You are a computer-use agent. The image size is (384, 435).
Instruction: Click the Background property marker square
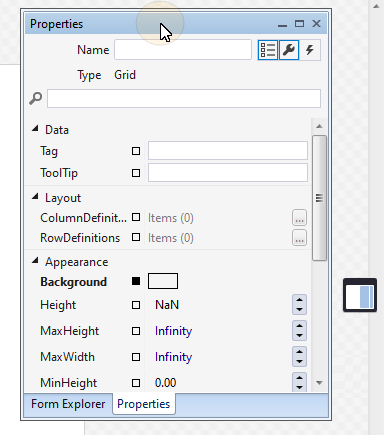[136, 281]
